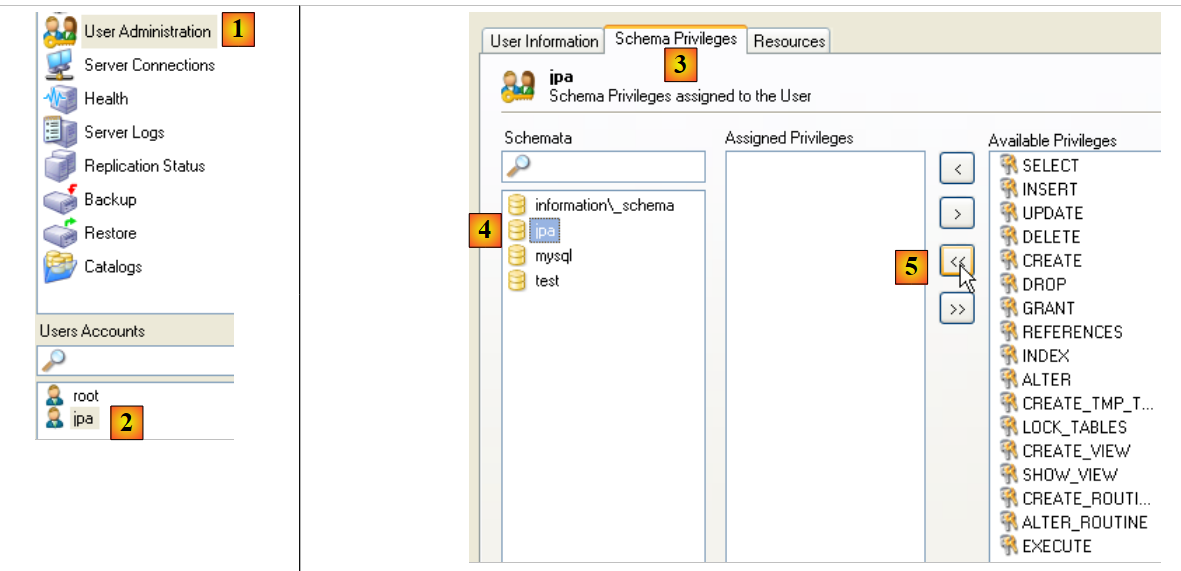Switch to the Resources tab

click(789, 41)
